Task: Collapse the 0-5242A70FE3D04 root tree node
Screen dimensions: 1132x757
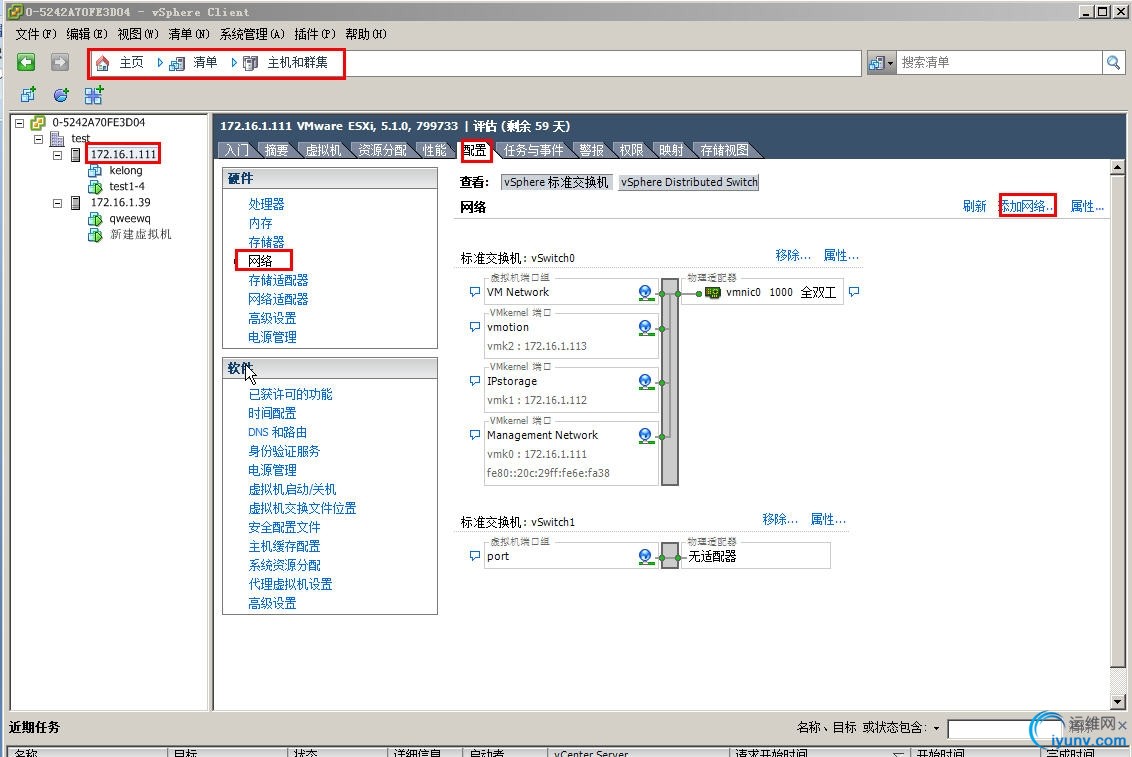Action: 19,123
